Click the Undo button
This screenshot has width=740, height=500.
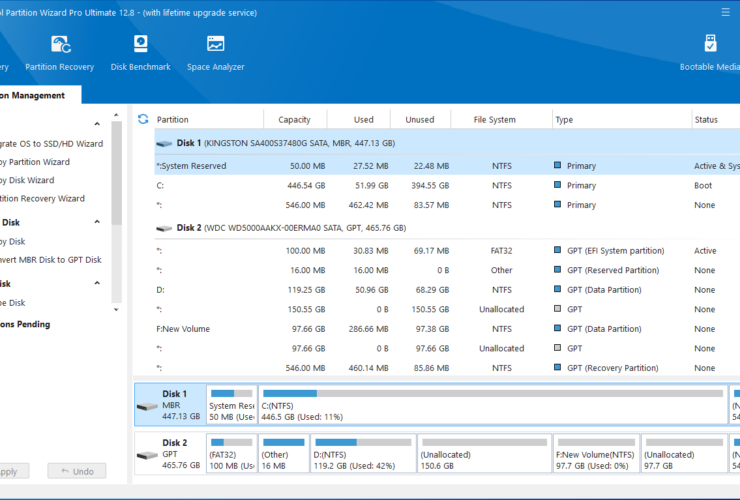77,471
